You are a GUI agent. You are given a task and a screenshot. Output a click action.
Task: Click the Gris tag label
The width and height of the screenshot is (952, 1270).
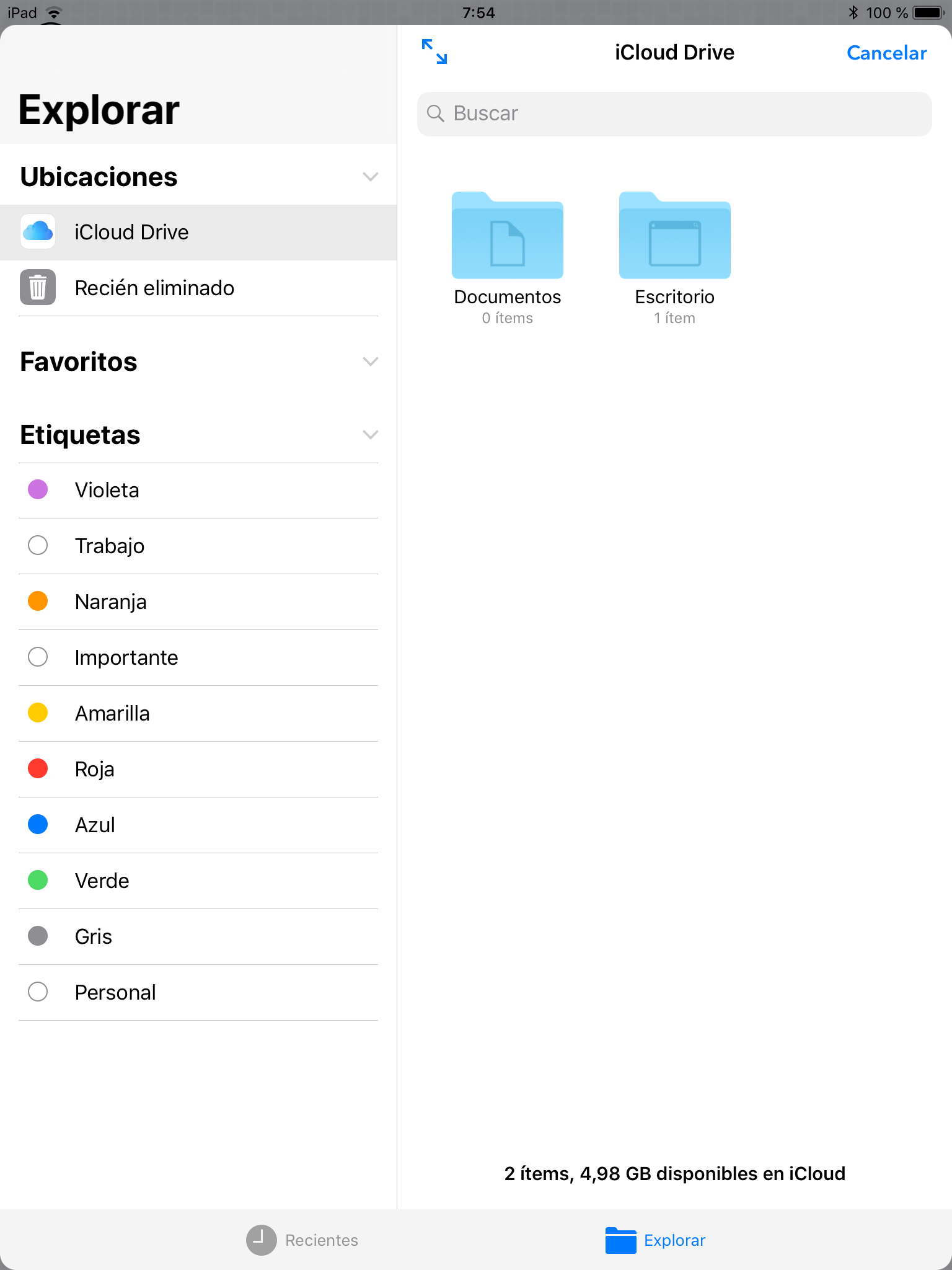pyautogui.click(x=94, y=937)
